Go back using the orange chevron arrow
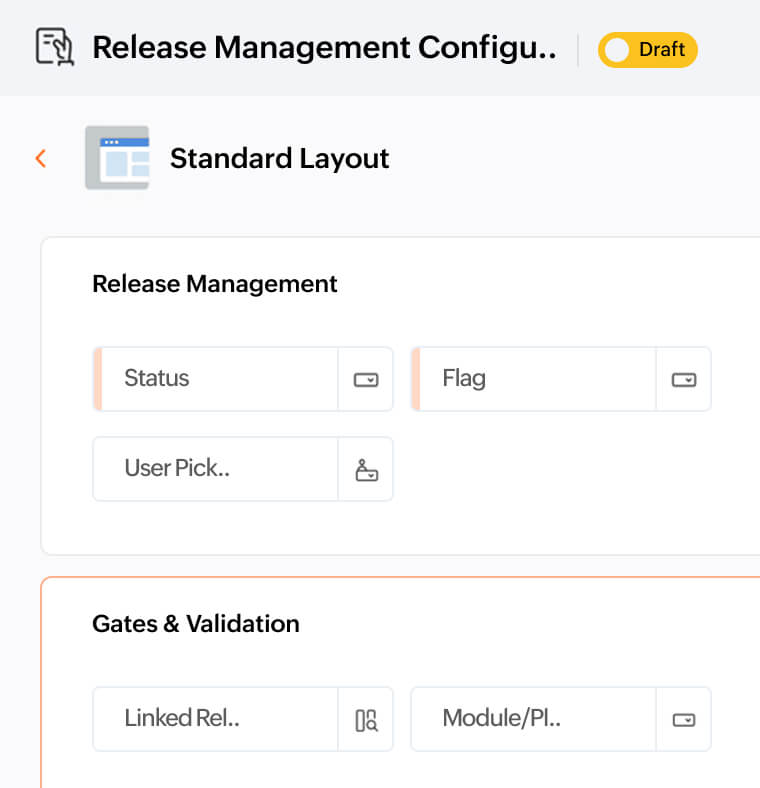 point(41,158)
